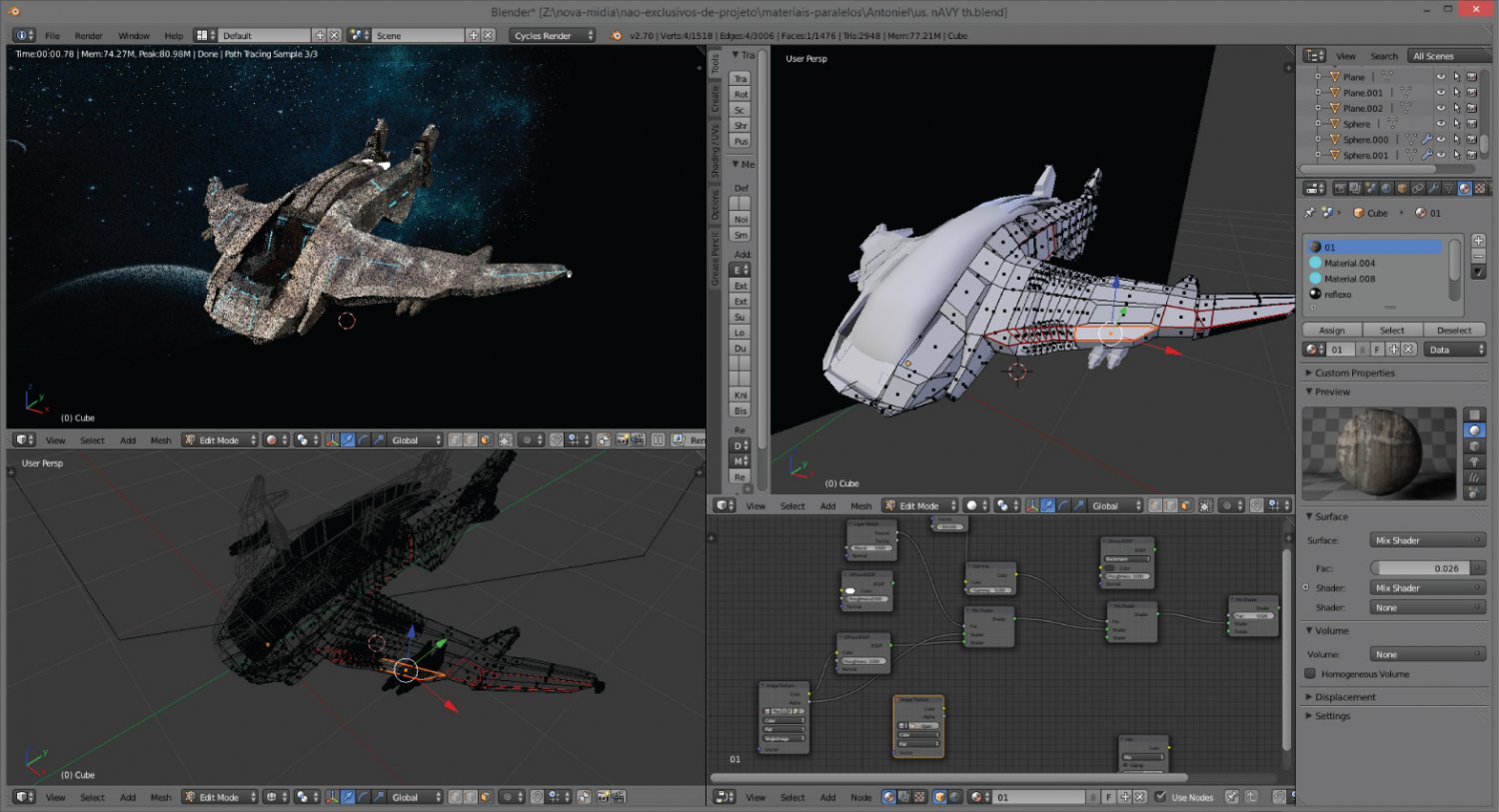Enable face select mode in right viewport header
This screenshot has width=1499, height=812.
point(1185,505)
